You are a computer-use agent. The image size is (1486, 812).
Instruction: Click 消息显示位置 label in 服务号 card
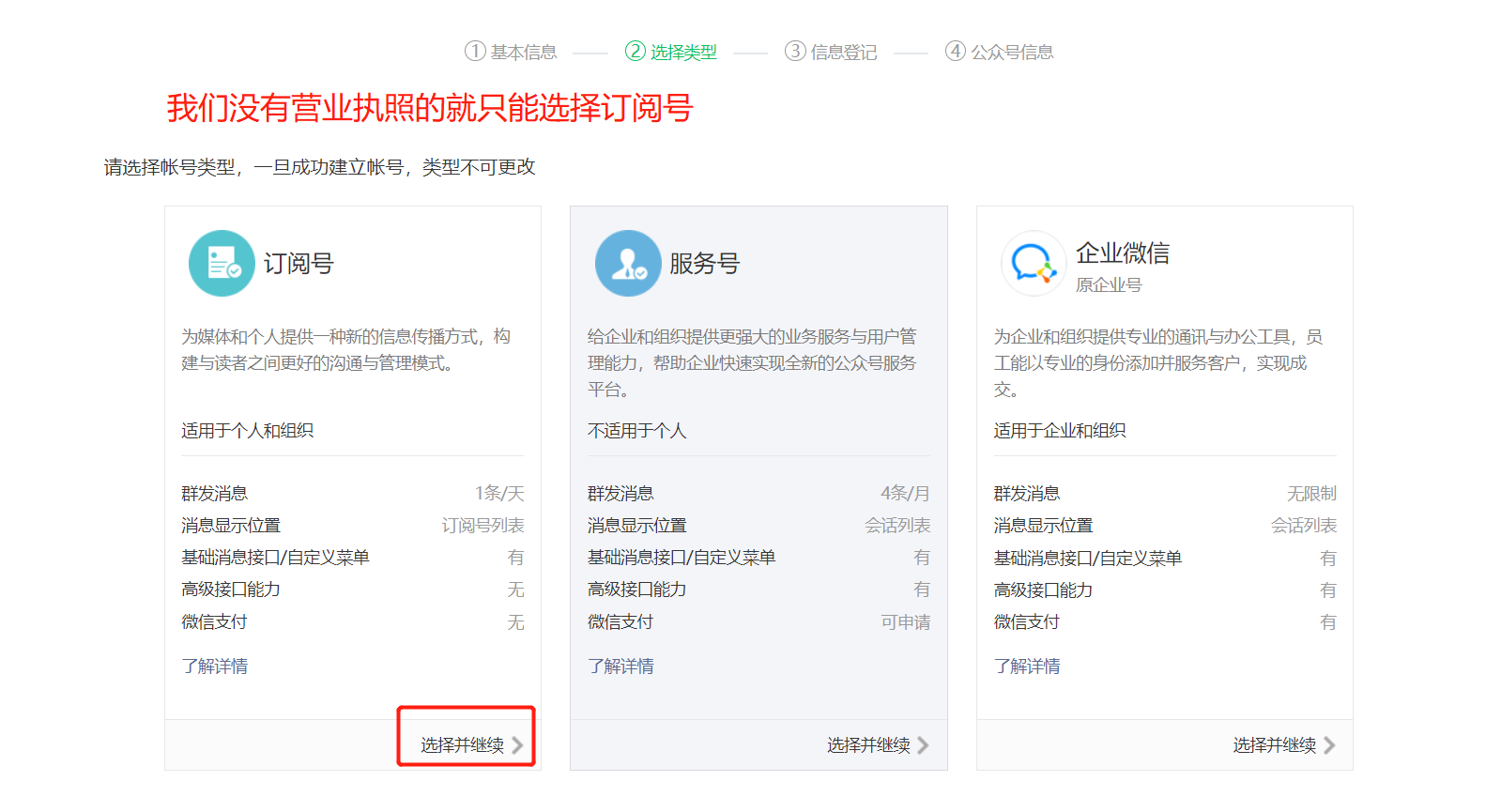coord(637,526)
